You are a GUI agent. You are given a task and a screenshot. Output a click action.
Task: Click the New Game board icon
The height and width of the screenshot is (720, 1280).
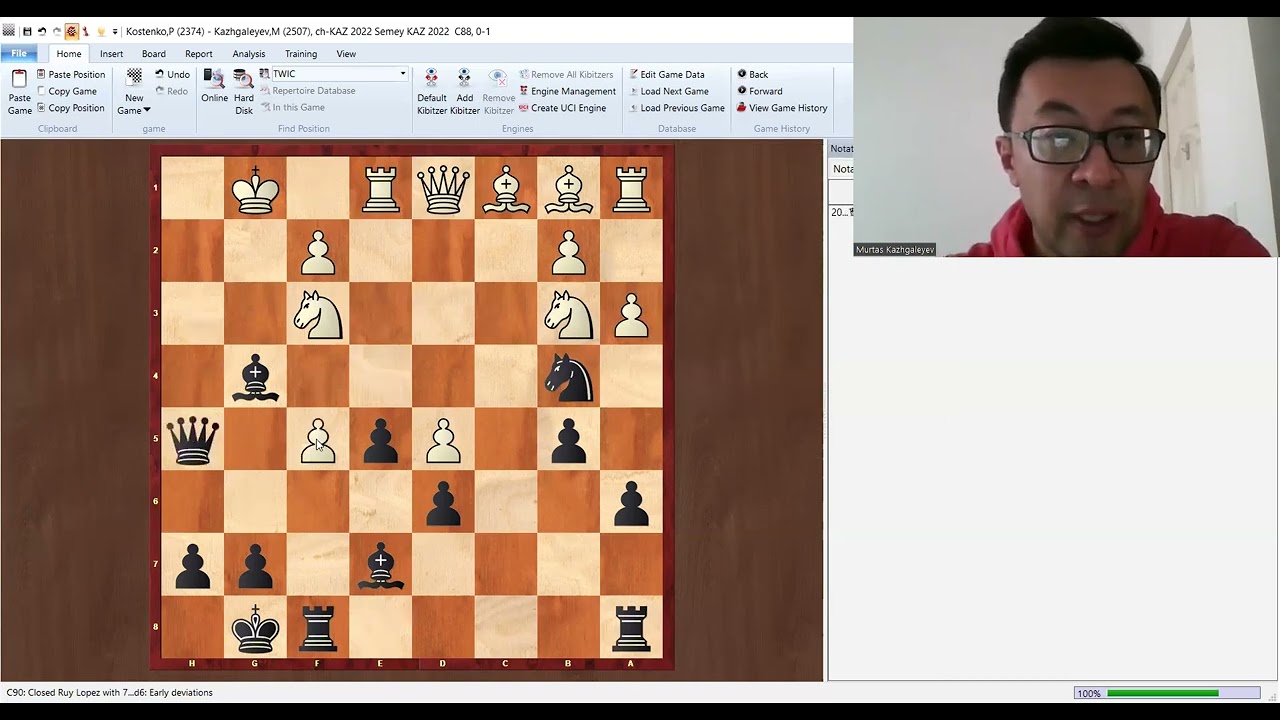(x=134, y=78)
